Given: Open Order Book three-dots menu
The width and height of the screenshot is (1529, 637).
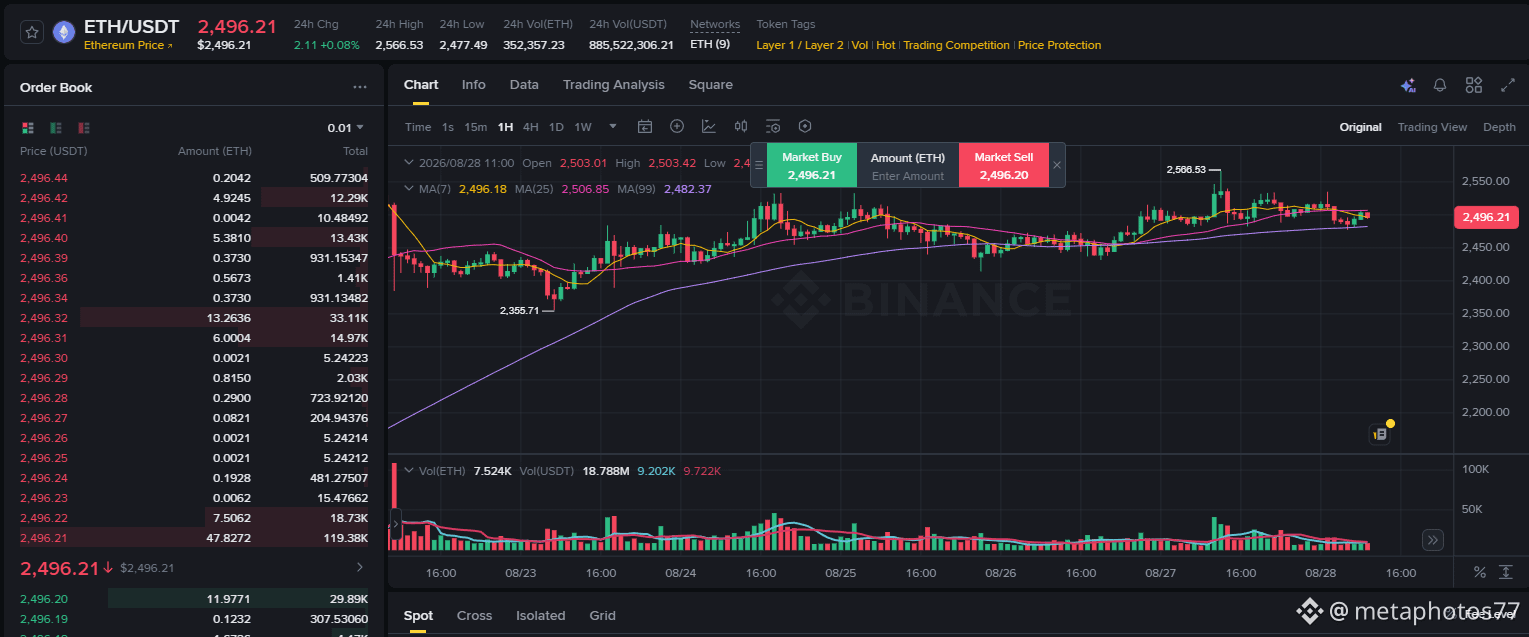Looking at the screenshot, I should [x=360, y=88].
